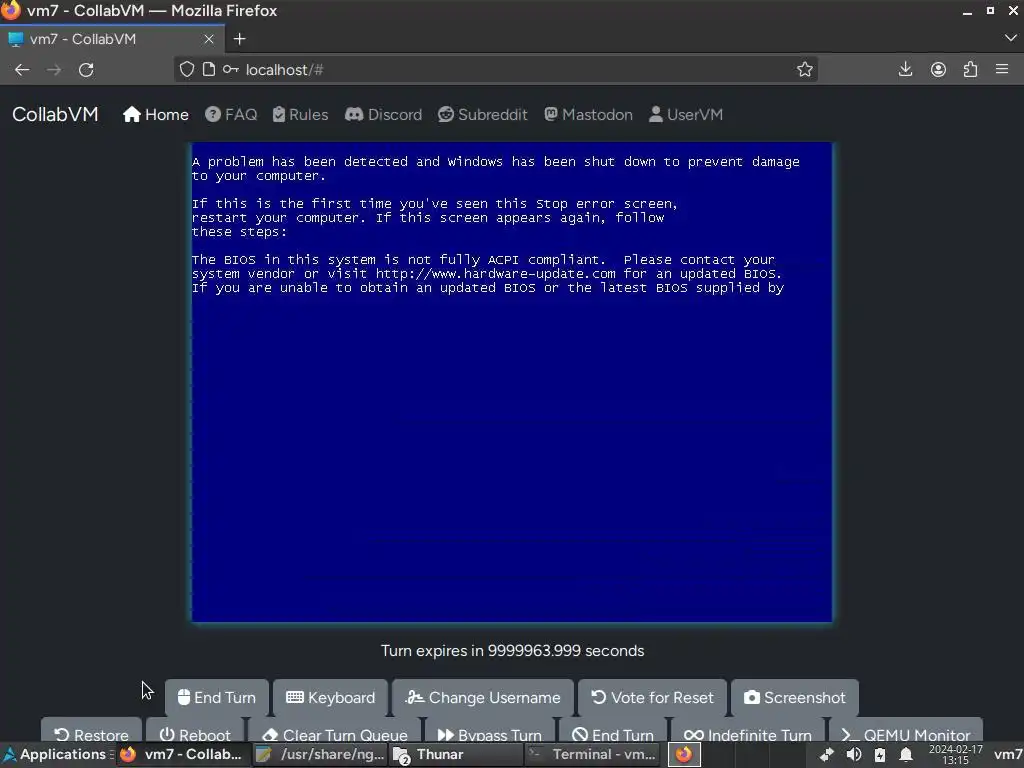Image resolution: width=1024 pixels, height=768 pixels.
Task: Click the network connection tray icon
Action: 827,754
